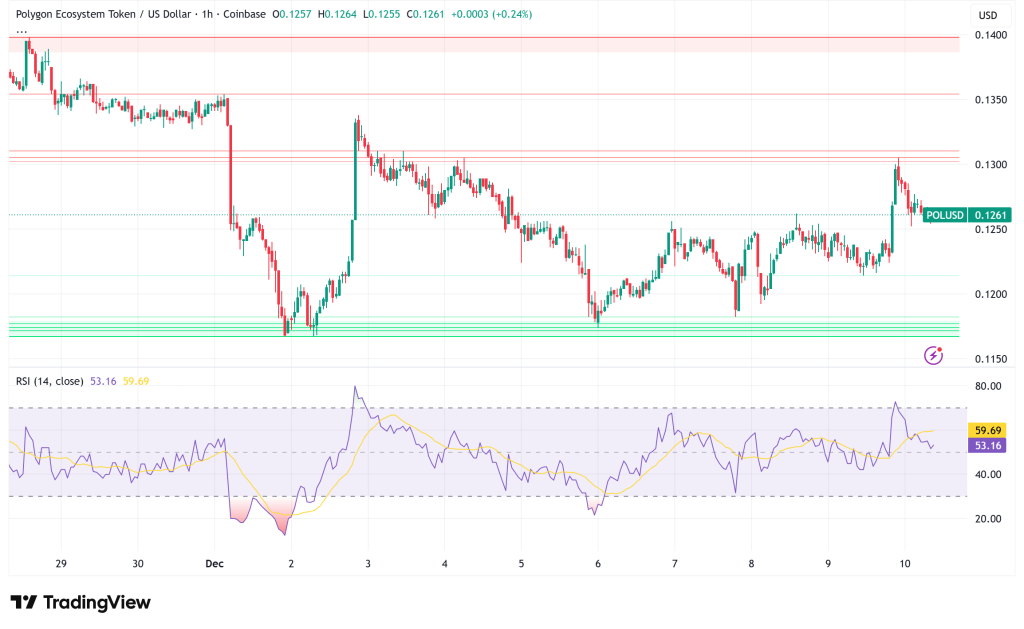
Task: Open the USD currency selector
Action: click(x=987, y=15)
